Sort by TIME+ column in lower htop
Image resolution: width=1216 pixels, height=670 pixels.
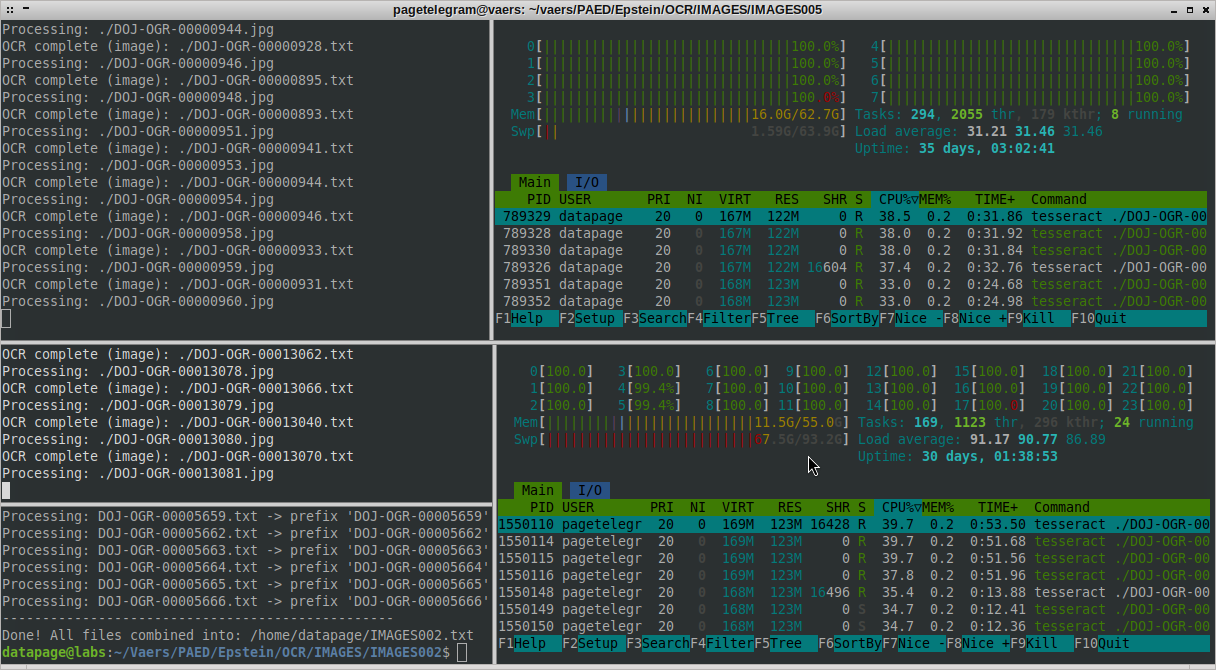pos(997,507)
